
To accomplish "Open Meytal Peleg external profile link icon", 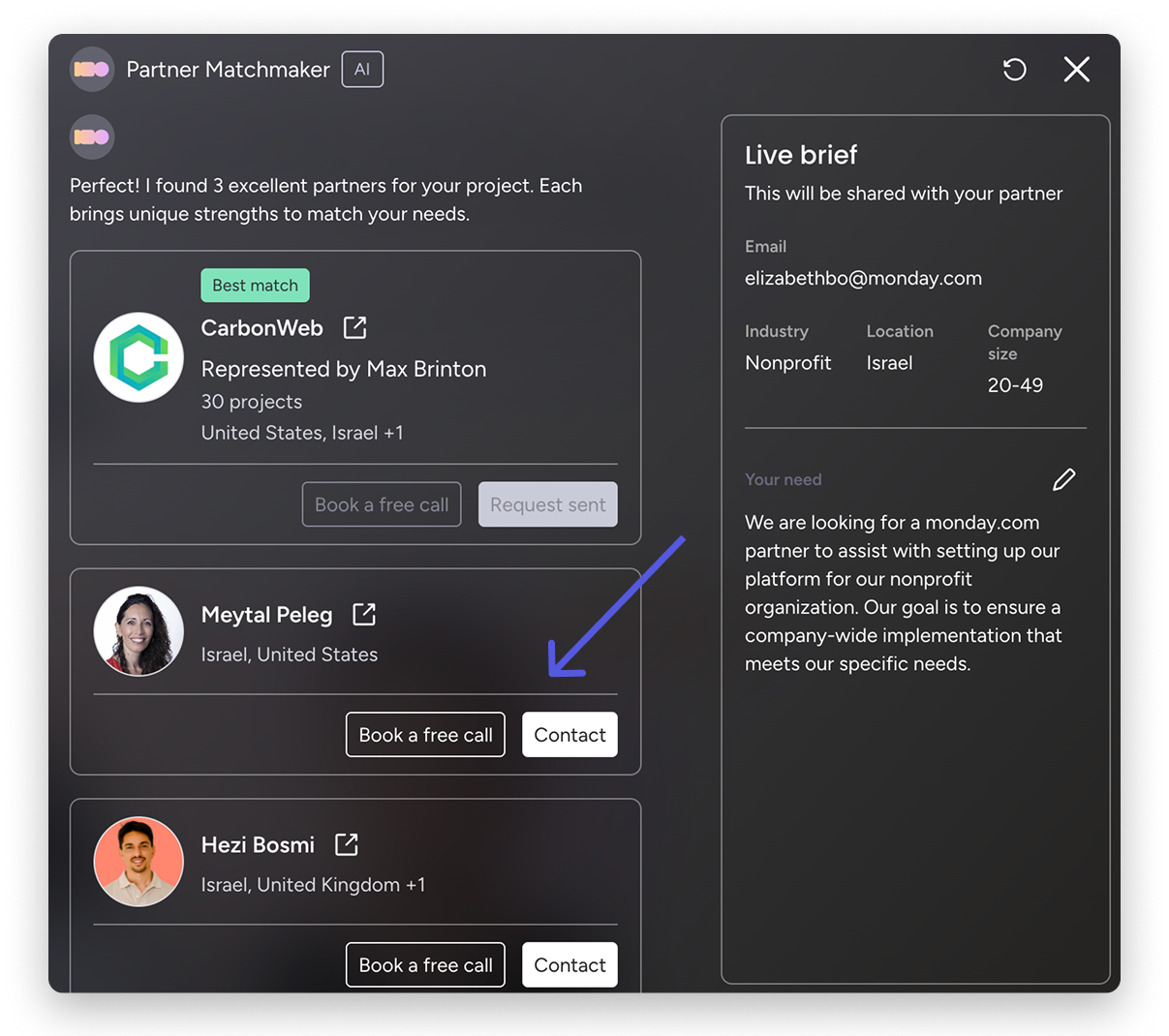I will (x=364, y=614).
